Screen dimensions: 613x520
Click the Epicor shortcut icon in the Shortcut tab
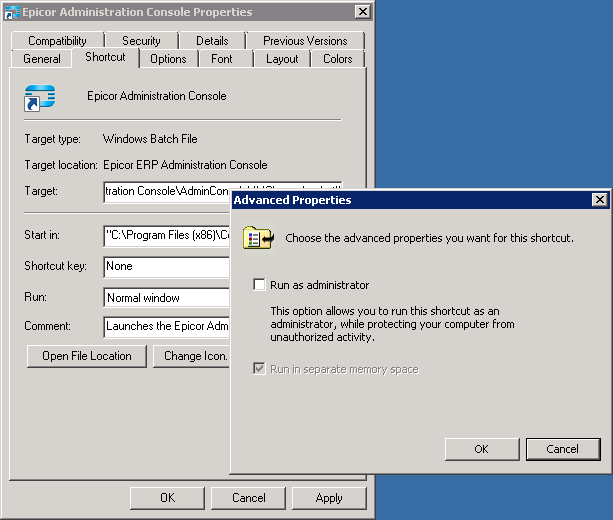point(40,98)
